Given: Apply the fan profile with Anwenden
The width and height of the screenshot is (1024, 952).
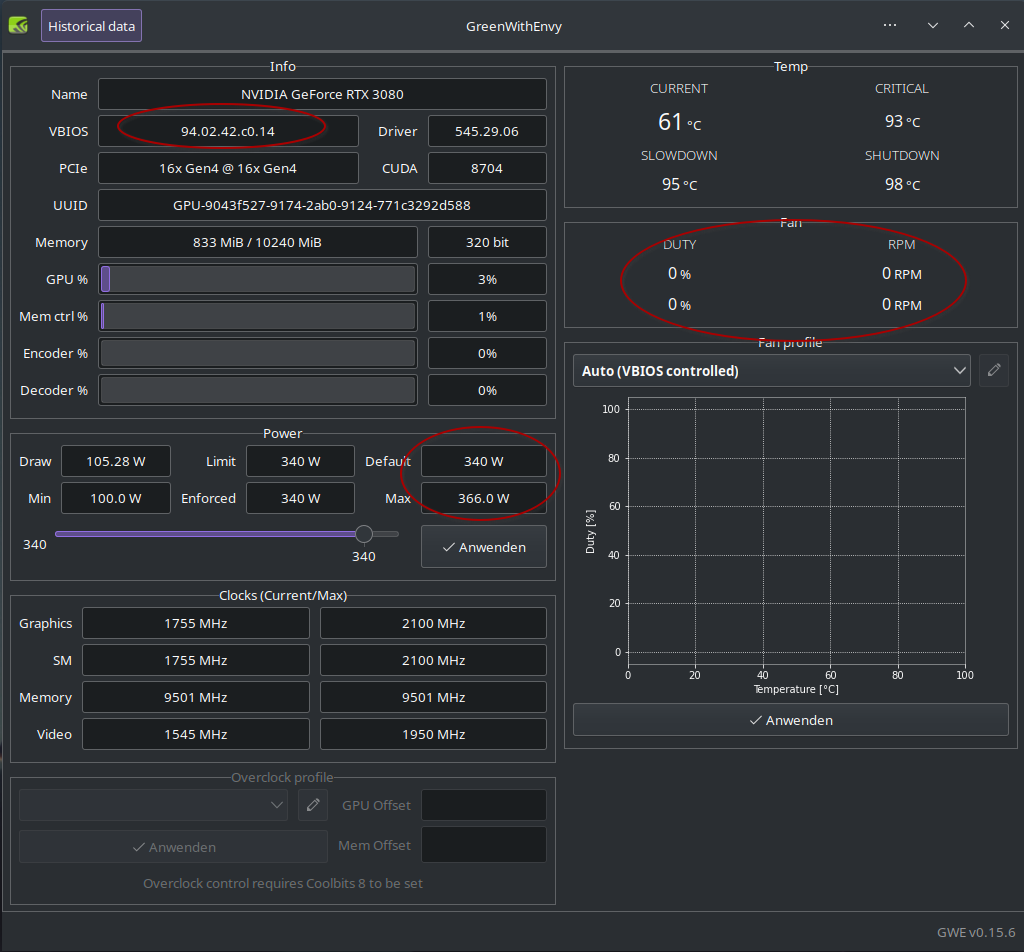Looking at the screenshot, I should [x=791, y=720].
